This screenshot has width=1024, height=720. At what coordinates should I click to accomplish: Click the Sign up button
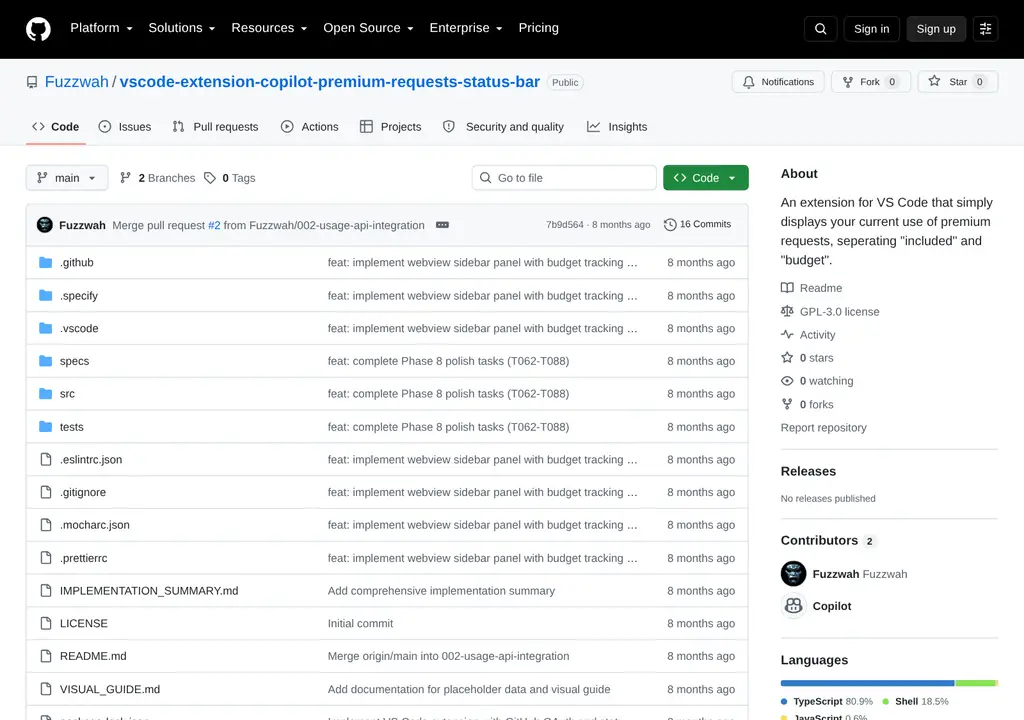coord(936,29)
